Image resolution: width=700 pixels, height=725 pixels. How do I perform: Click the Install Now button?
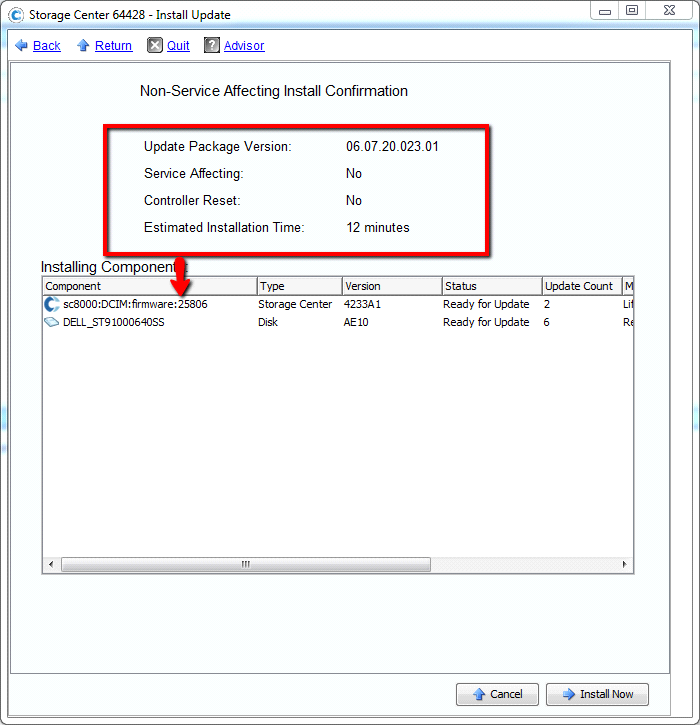click(x=597, y=694)
